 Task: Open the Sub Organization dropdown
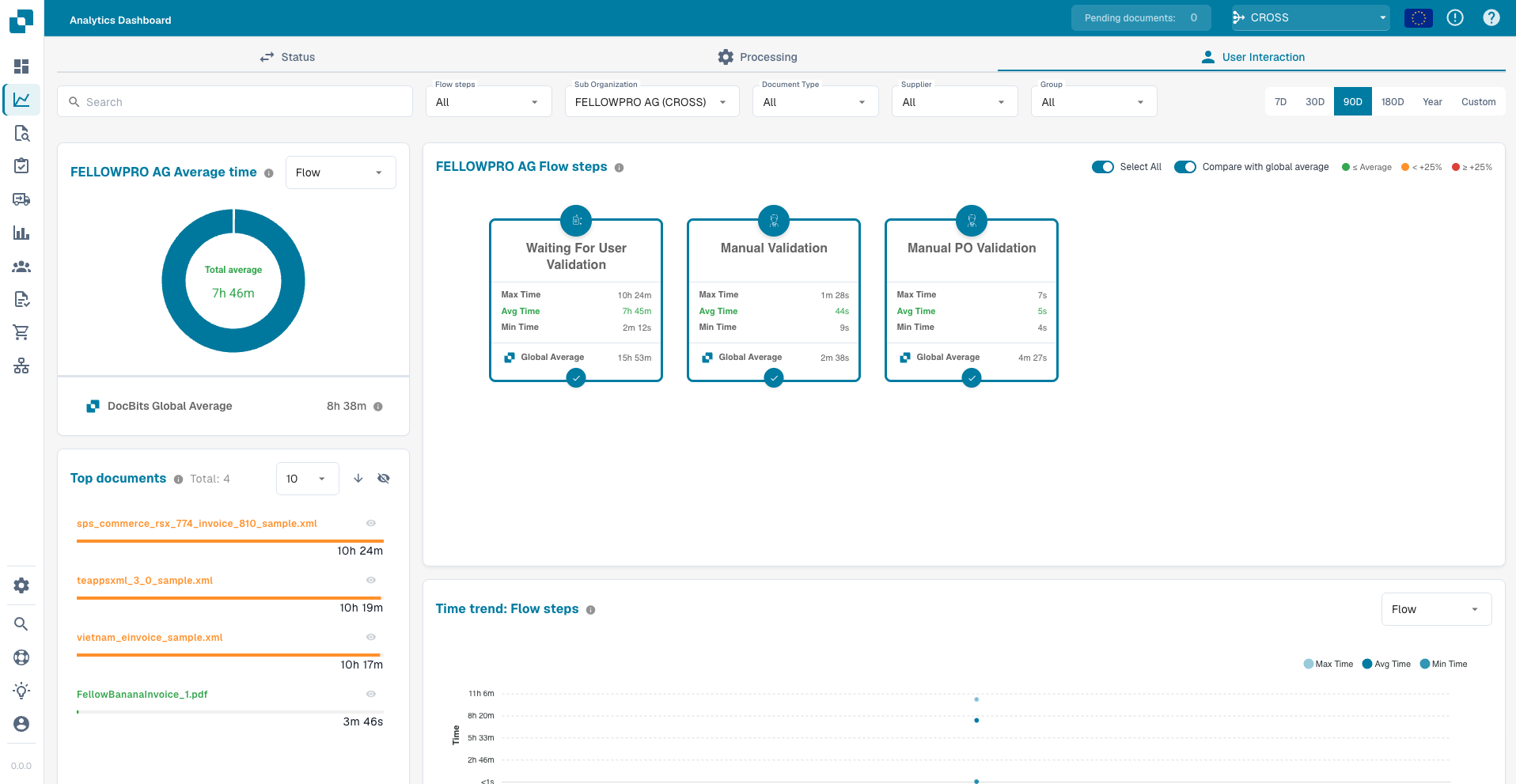(652, 102)
